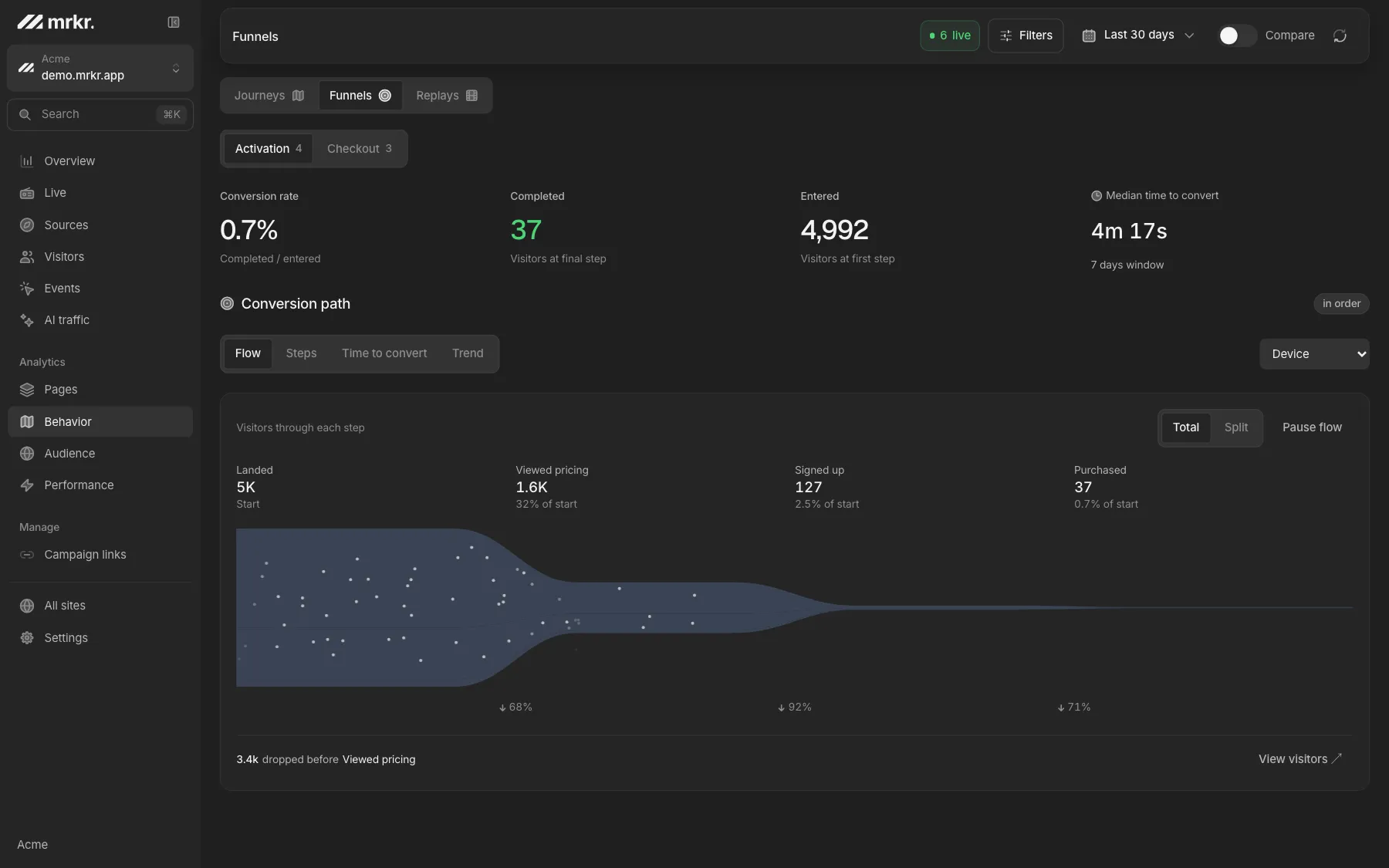
Task: Select the Activation funnel tab
Action: click(x=269, y=149)
